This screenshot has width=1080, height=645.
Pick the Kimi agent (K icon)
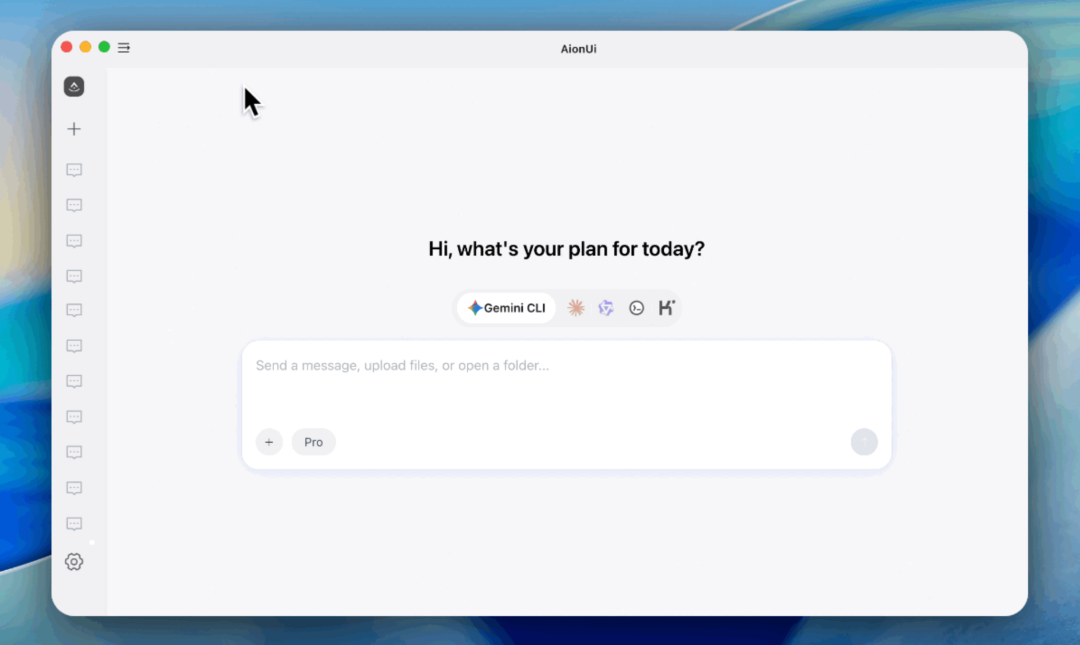click(x=666, y=308)
